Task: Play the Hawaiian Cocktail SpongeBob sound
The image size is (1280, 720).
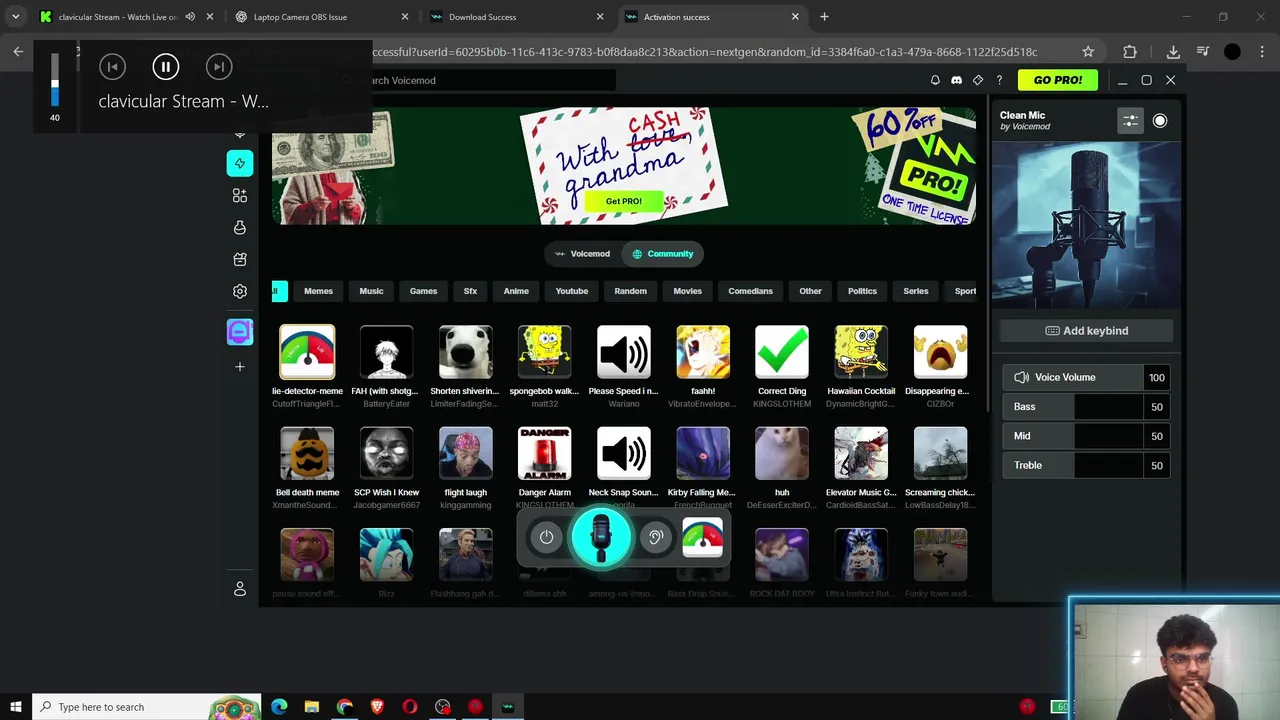Action: (861, 352)
